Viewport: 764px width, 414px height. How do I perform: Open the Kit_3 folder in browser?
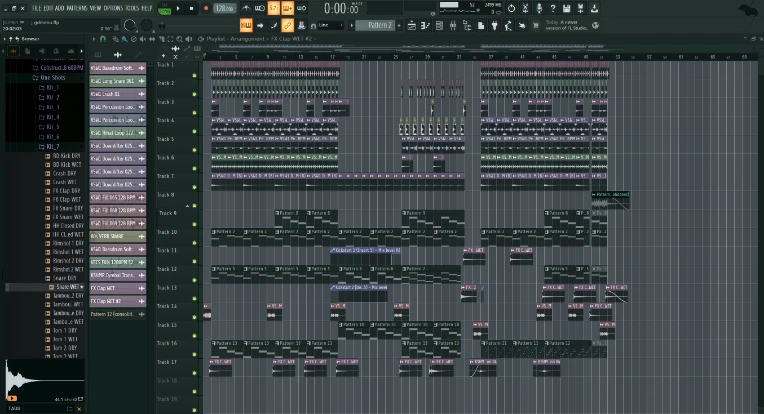coord(52,108)
